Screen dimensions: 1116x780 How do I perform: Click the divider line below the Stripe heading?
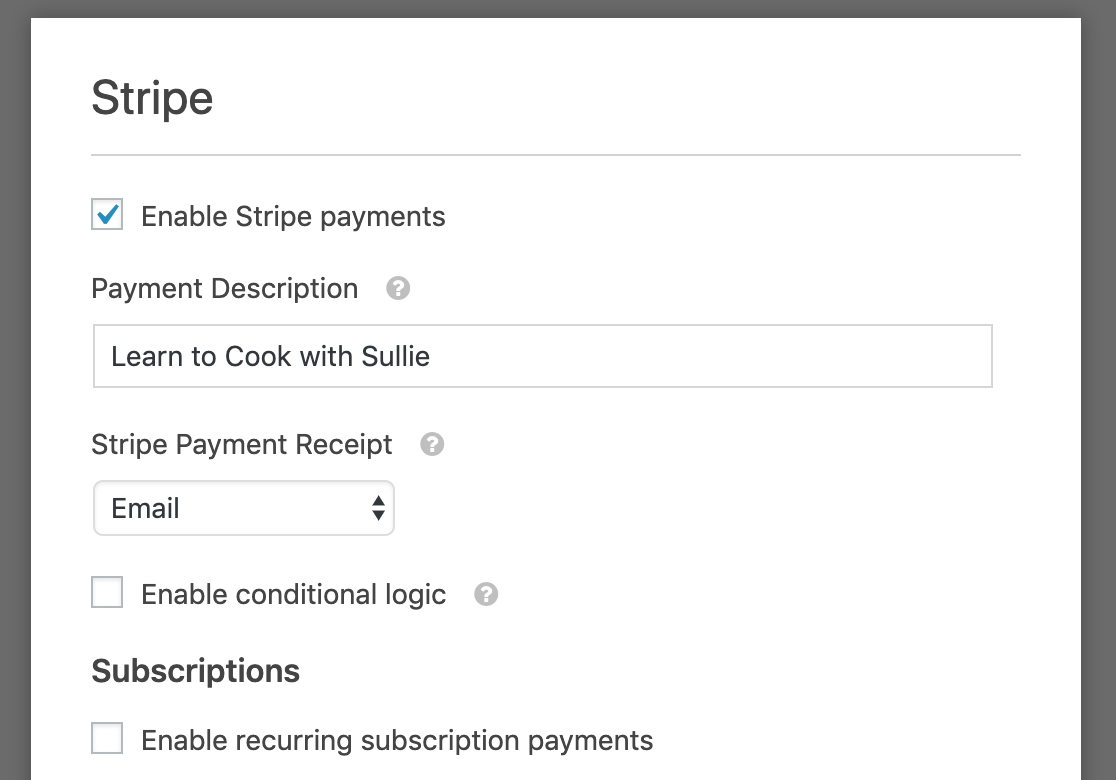pos(555,156)
